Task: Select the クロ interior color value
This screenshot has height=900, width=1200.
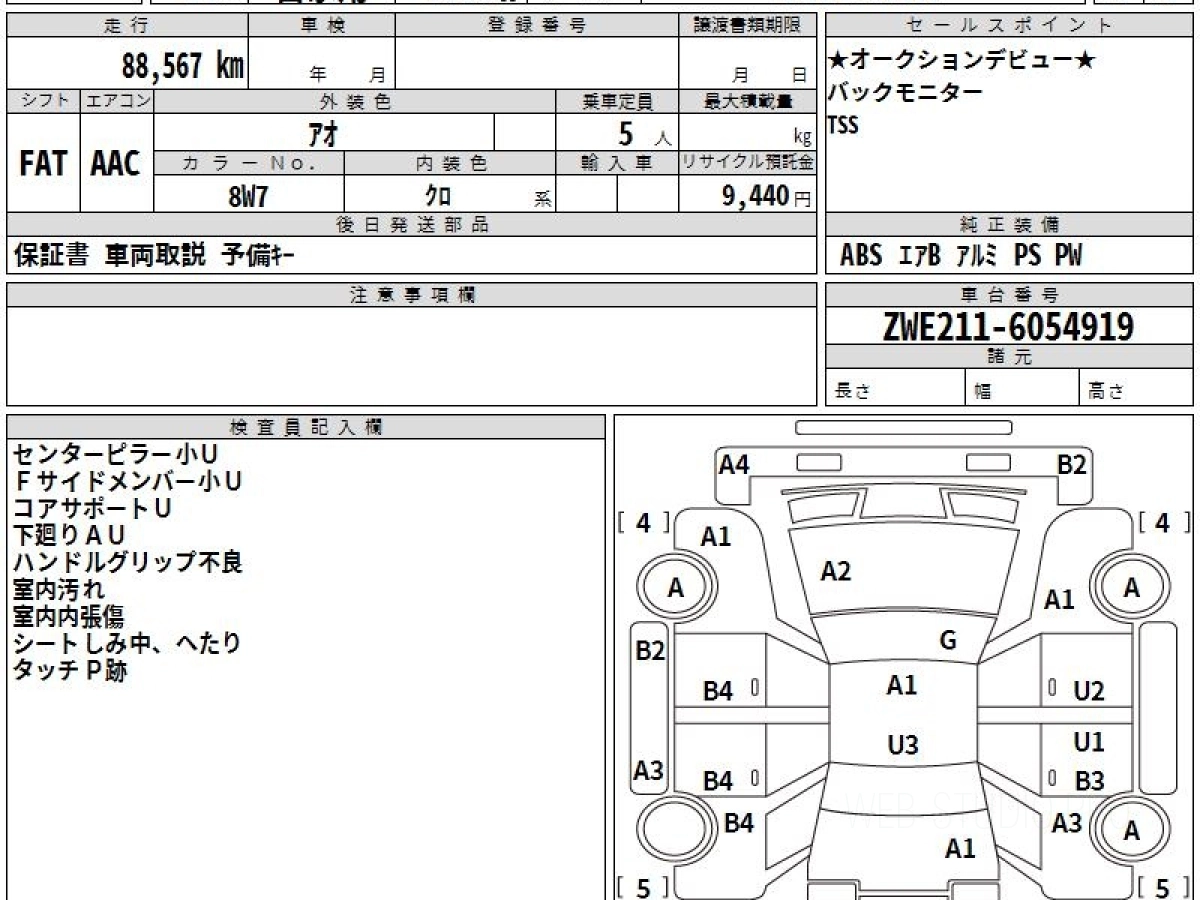Action: pos(439,196)
